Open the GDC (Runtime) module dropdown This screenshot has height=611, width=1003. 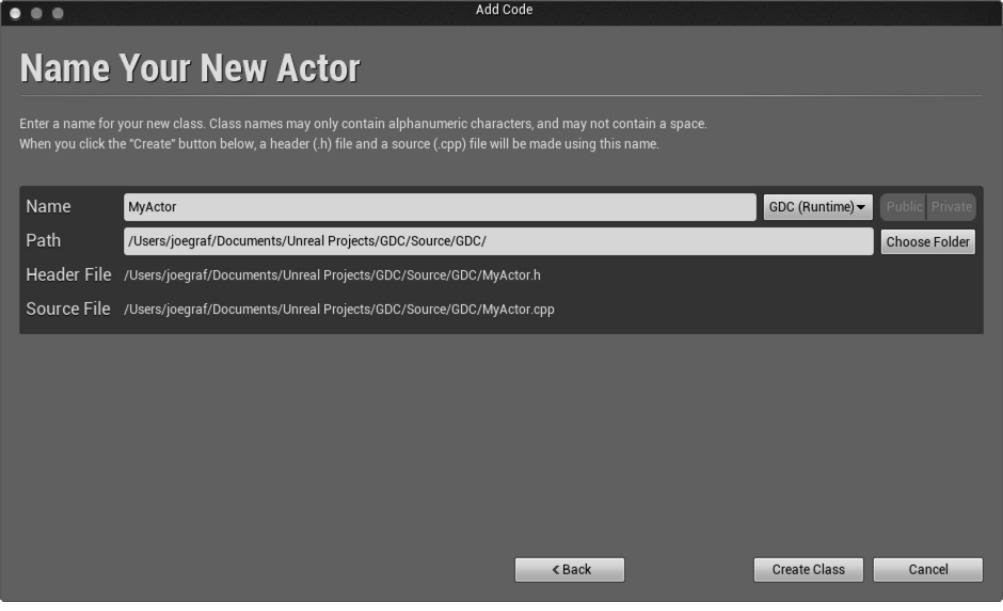[817, 207]
